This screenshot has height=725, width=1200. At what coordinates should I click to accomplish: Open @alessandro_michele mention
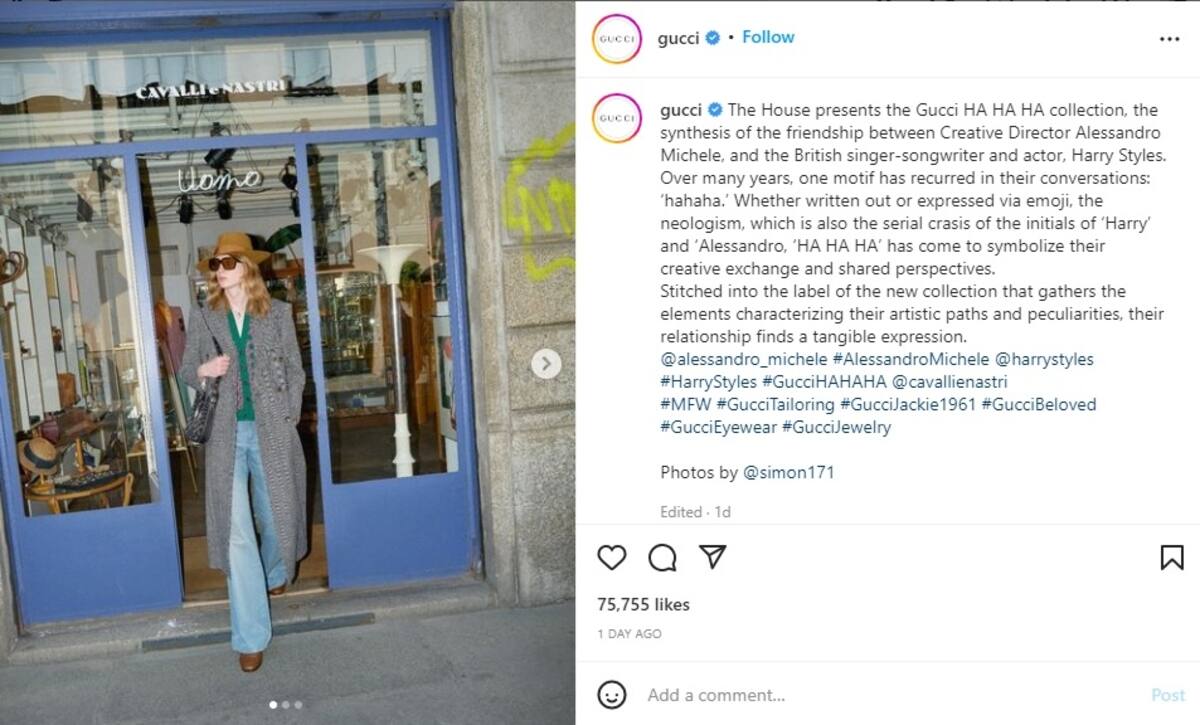click(744, 359)
